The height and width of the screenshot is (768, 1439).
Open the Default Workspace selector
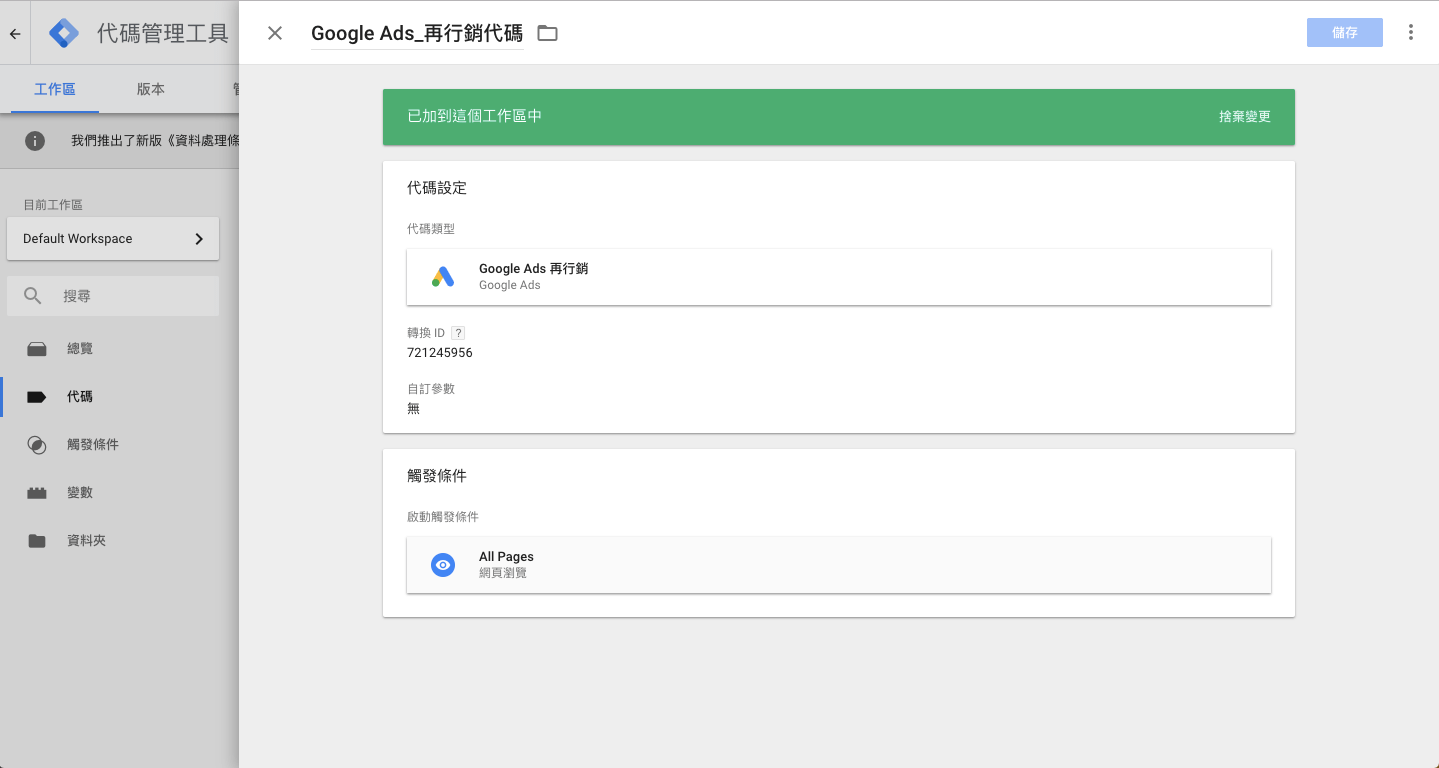click(113, 239)
